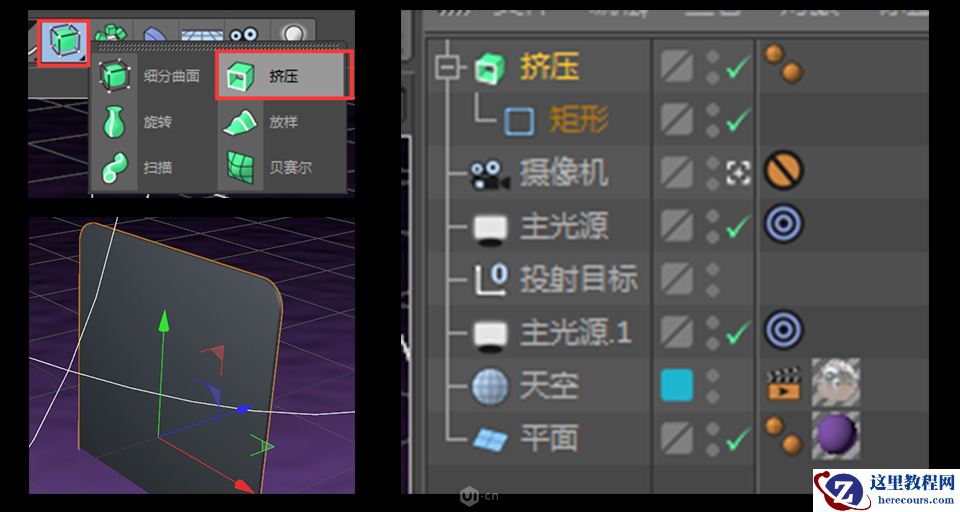
Task: Click the target tag on 主光源
Action: tap(784, 223)
